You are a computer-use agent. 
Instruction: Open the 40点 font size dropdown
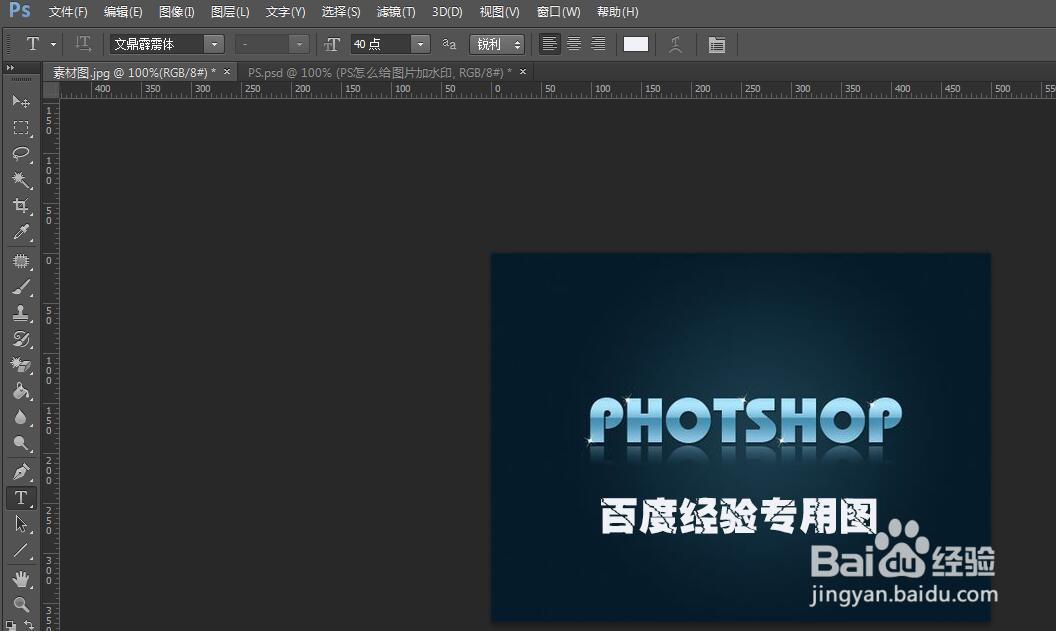(420, 43)
